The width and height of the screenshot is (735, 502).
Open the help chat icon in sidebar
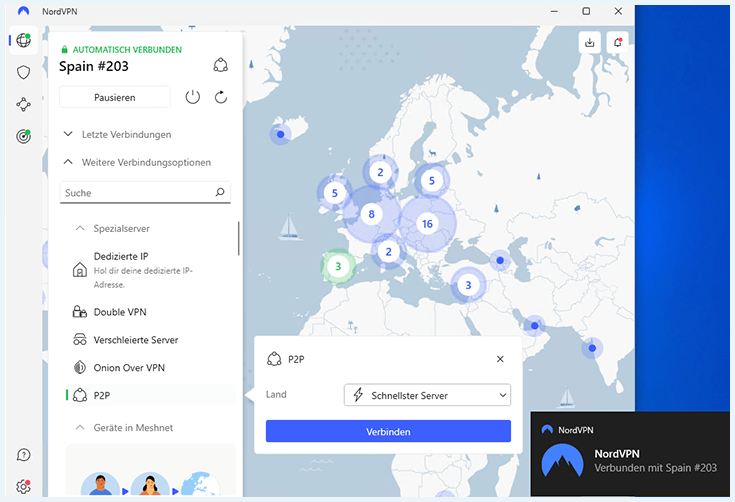[x=23, y=455]
